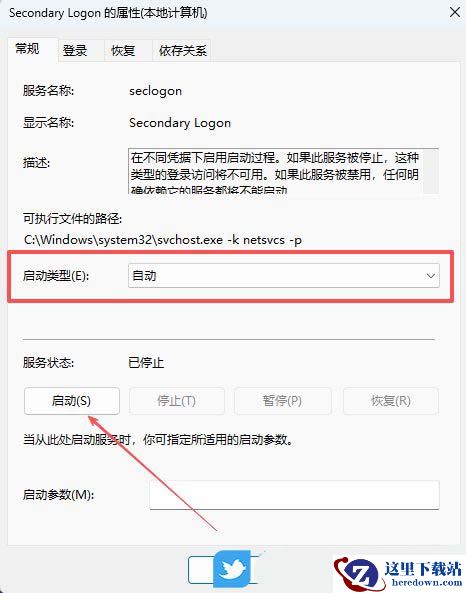
Task: Click the red Z logo watermark
Action: point(357,574)
